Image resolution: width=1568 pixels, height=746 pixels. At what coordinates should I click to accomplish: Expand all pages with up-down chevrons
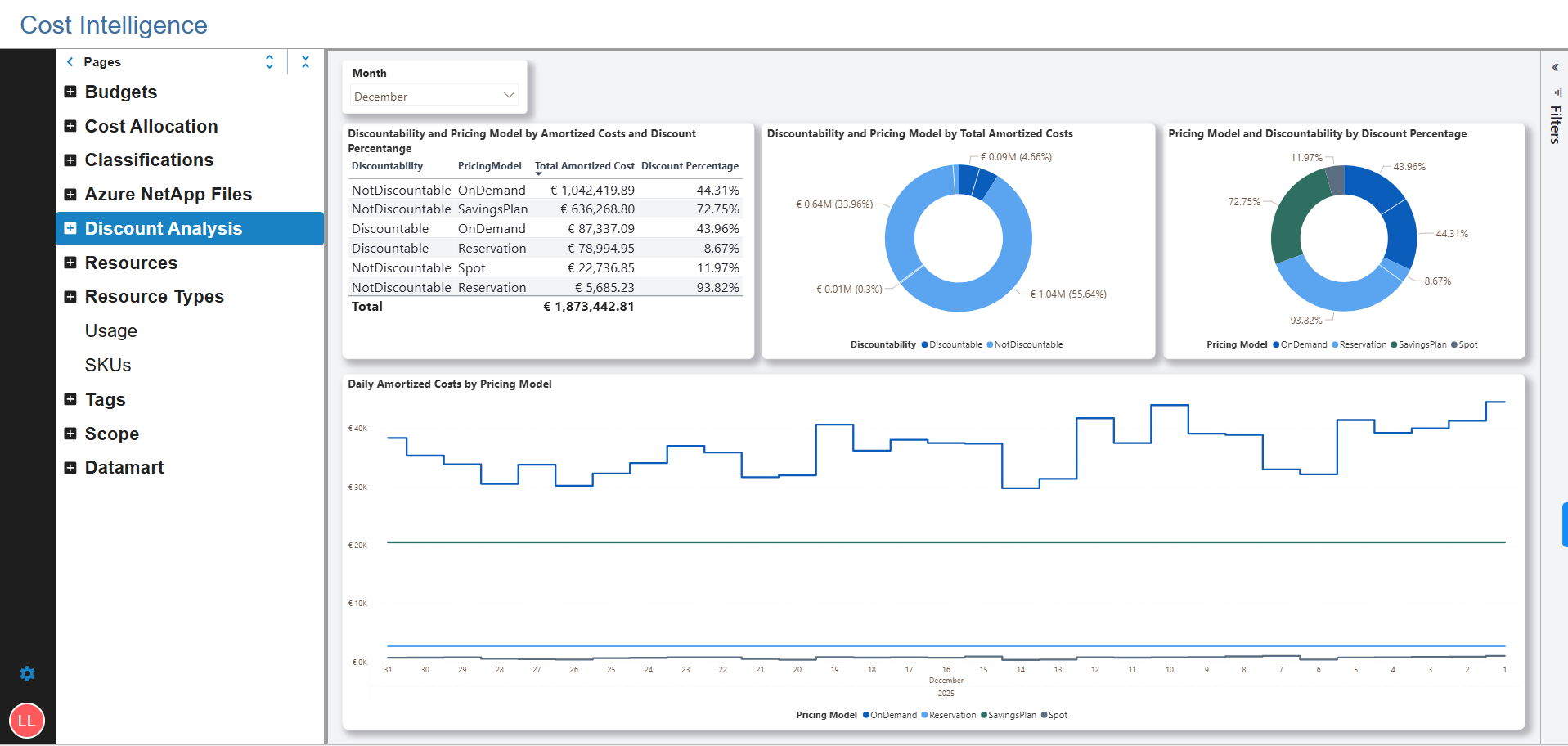point(269,62)
